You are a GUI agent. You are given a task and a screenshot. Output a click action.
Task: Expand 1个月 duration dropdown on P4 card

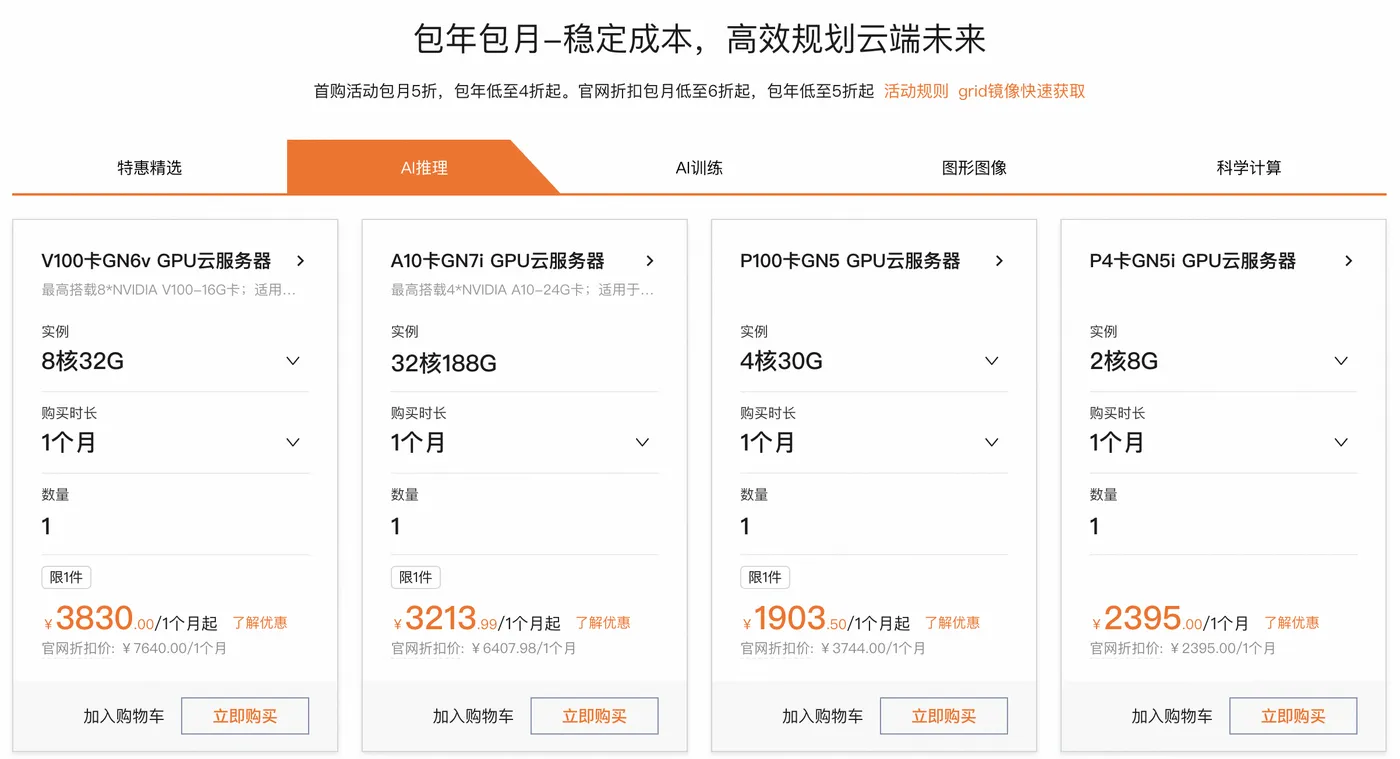click(x=1341, y=442)
